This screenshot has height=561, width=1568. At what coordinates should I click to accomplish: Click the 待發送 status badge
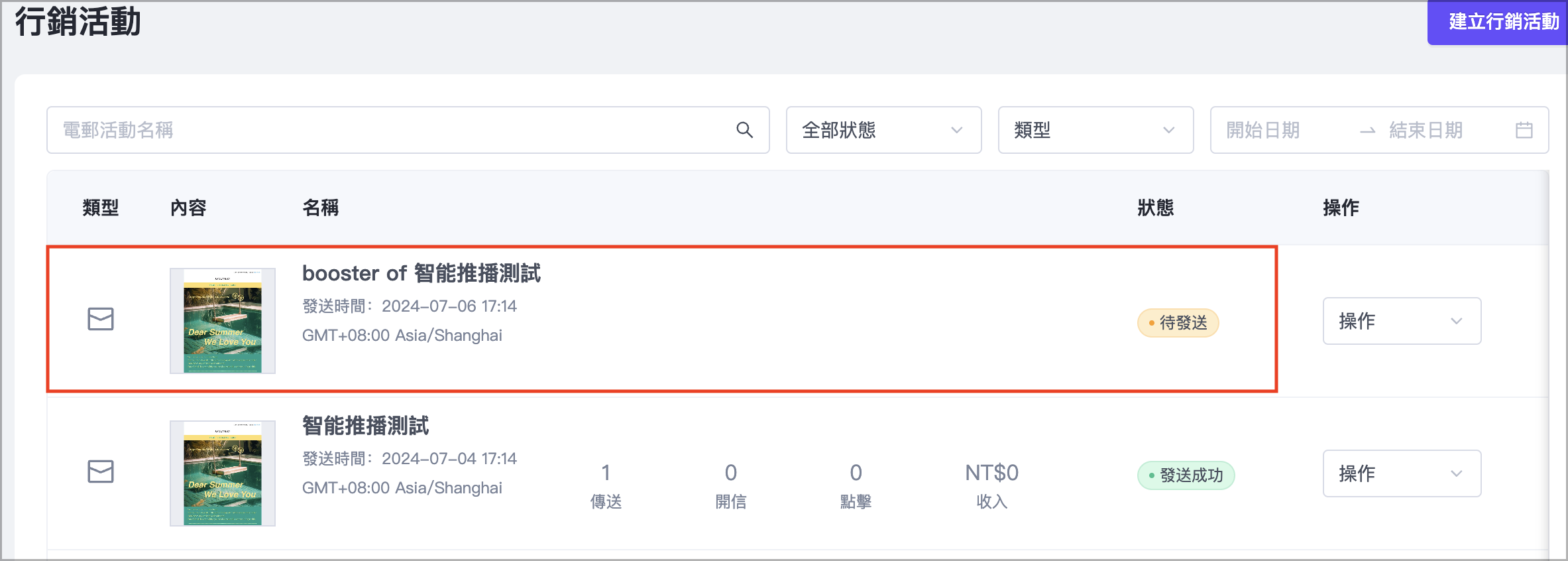tap(1178, 323)
